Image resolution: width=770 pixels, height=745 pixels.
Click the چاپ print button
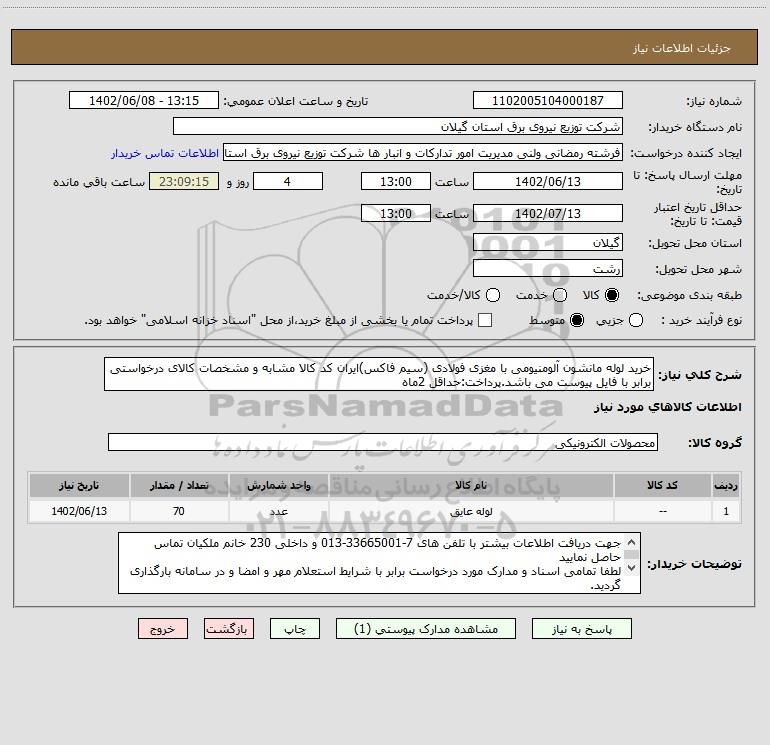(295, 629)
